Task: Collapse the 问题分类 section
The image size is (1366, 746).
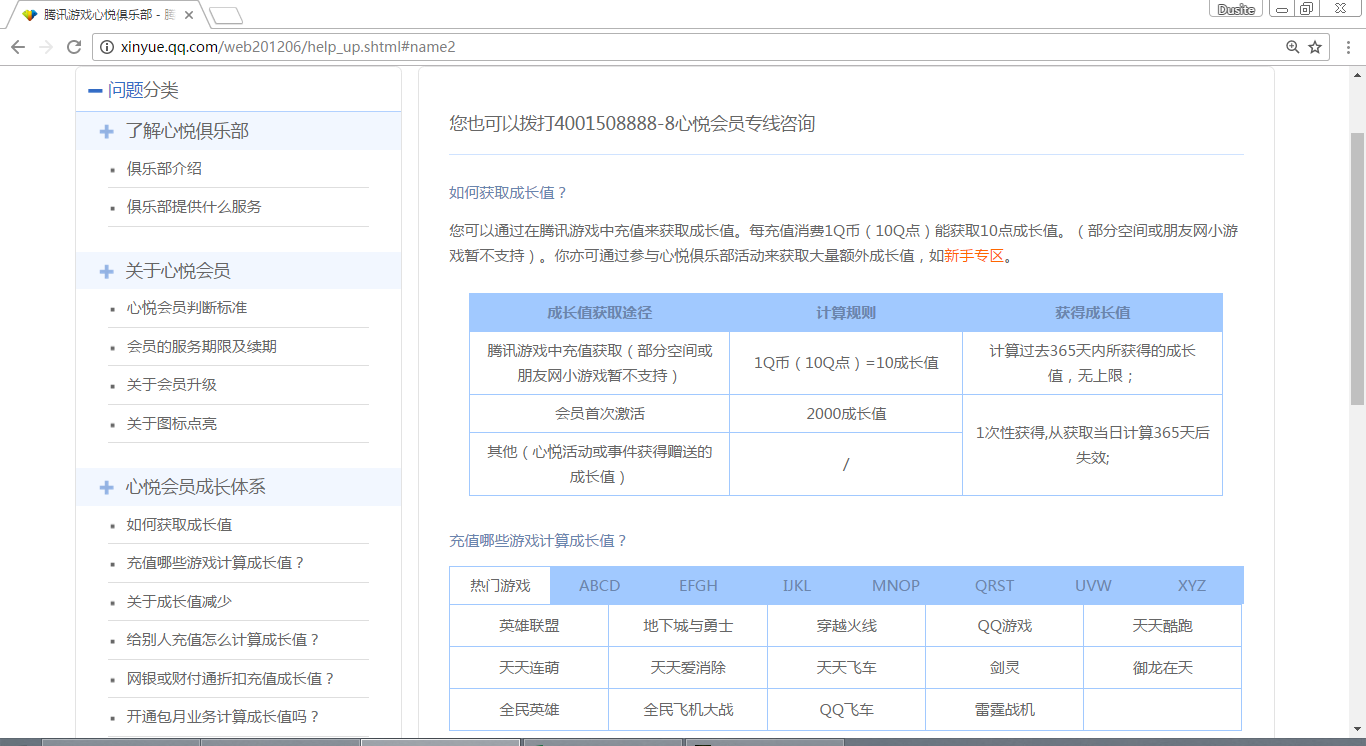Action: [95, 91]
